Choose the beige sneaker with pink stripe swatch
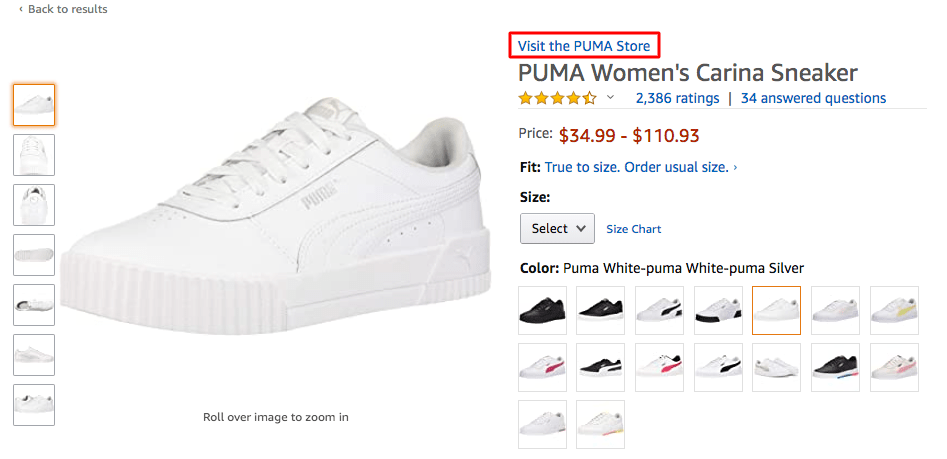This screenshot has height=459, width=947. [x=894, y=367]
